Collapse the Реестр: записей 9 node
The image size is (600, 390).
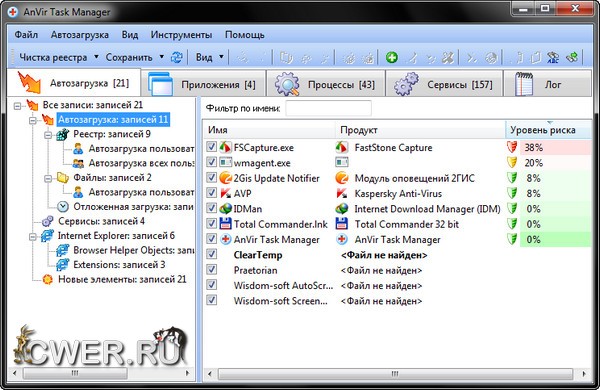[48, 135]
